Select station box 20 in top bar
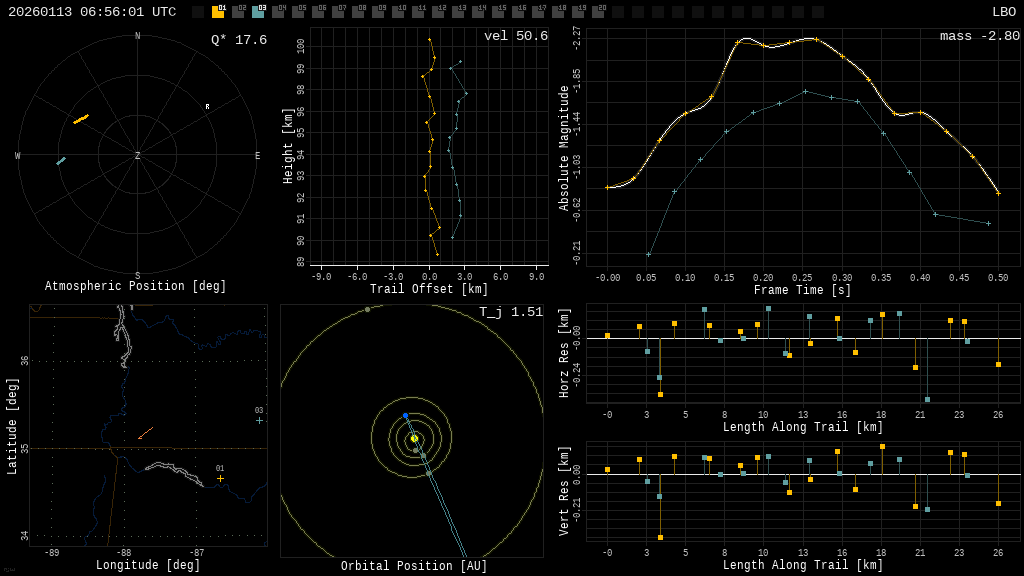The height and width of the screenshot is (576, 1024). pos(598,12)
